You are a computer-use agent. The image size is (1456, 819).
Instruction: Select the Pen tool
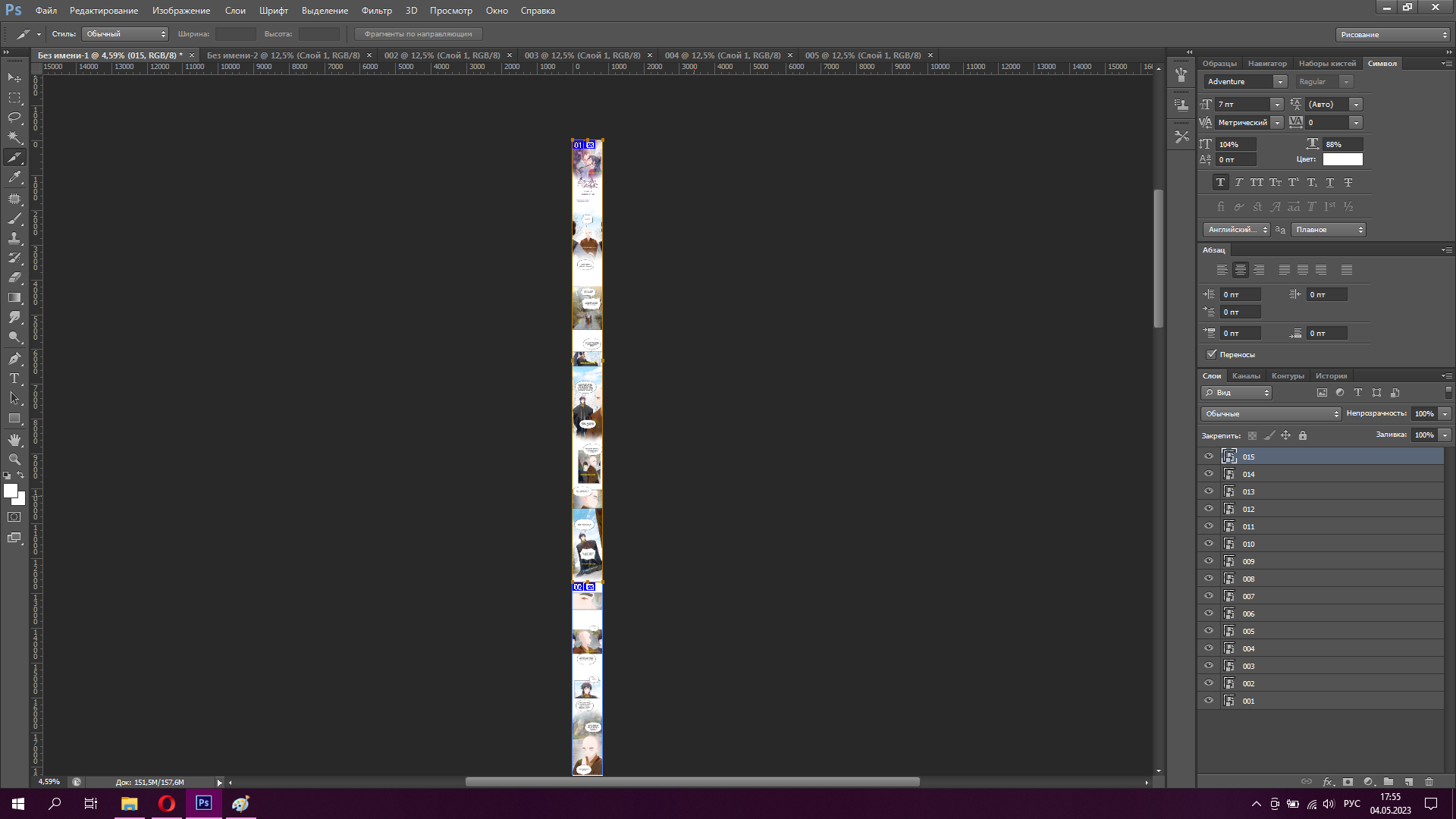click(14, 359)
